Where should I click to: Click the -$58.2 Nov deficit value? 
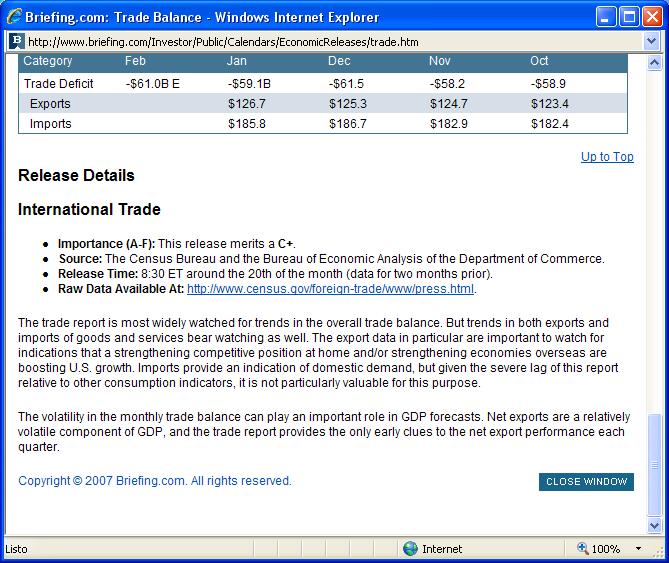[447, 84]
